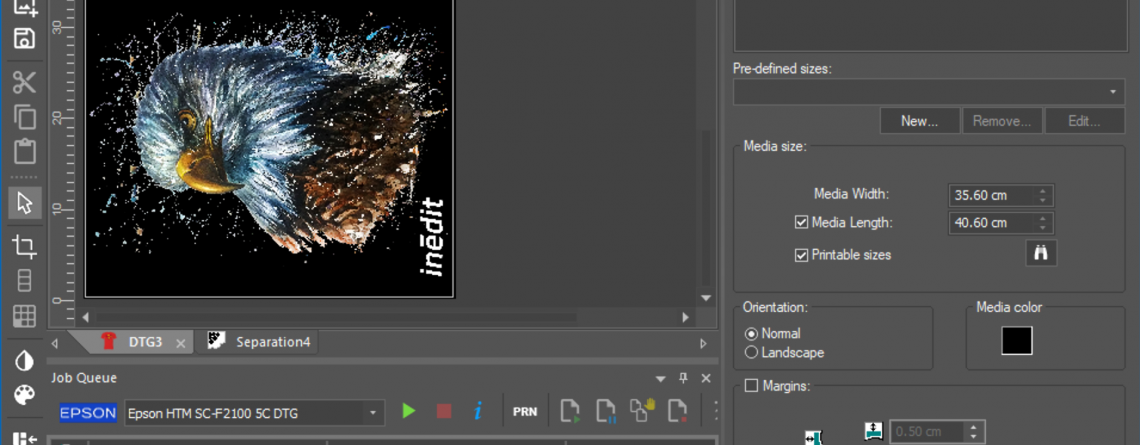Click the canvas horizontal scroll right arrow
1140x445 pixels.
tap(686, 318)
